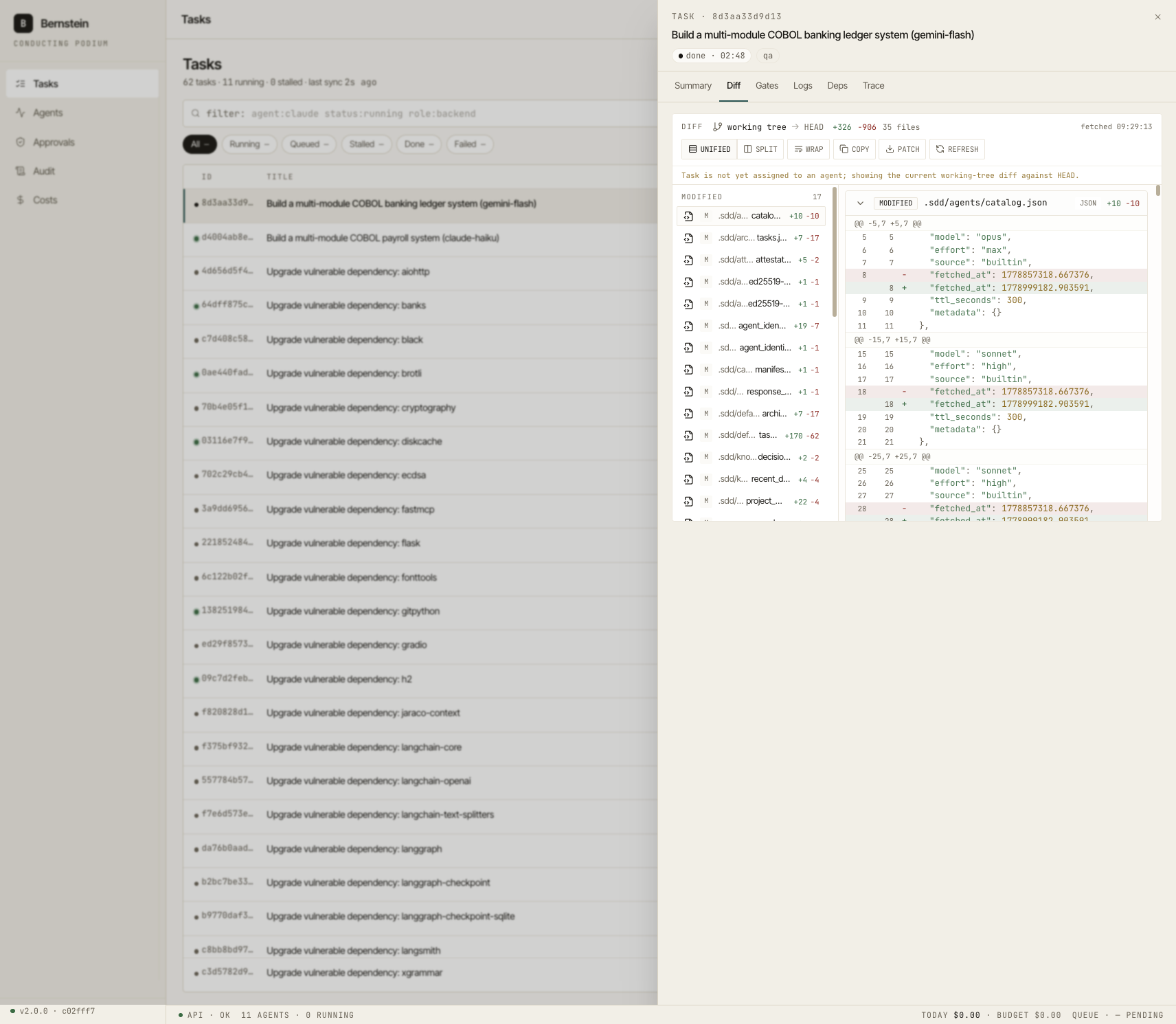Switch diff to Split view

click(x=760, y=149)
